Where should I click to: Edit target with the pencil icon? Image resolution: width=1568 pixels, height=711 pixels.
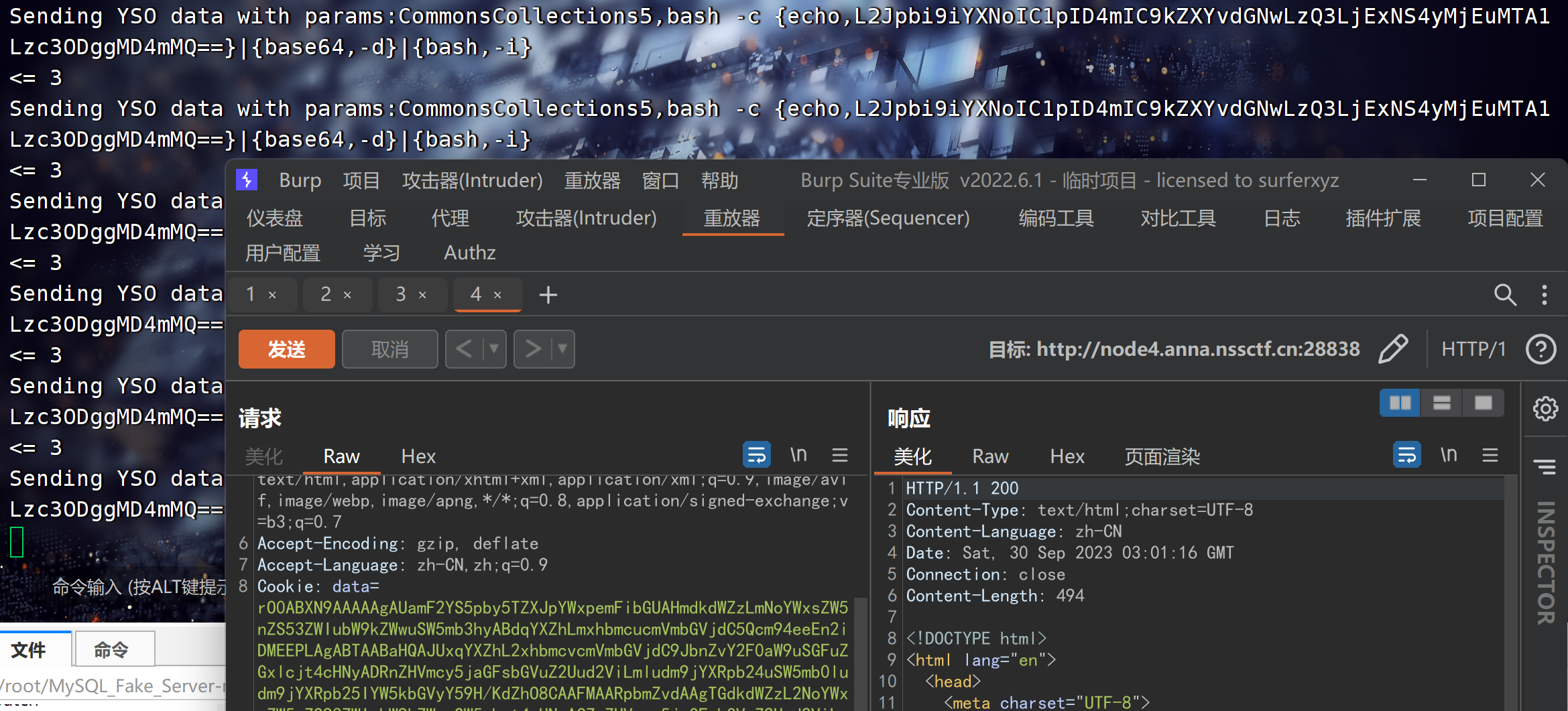(x=1393, y=349)
